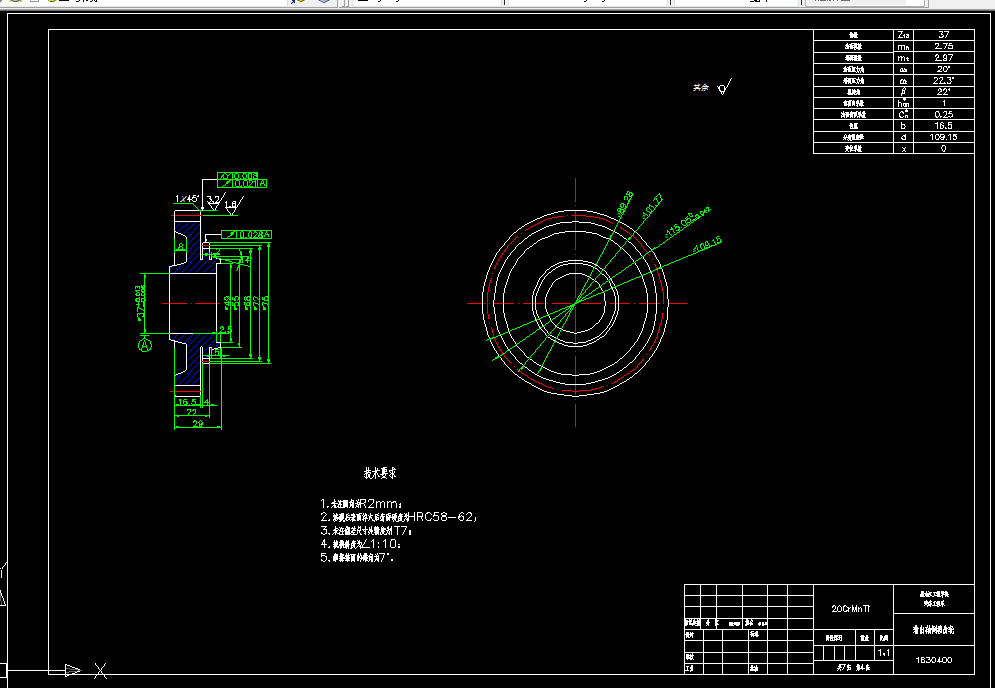Select the 2.97 cell in the parameter table
Viewport: 995px width, 688px height.
point(944,58)
